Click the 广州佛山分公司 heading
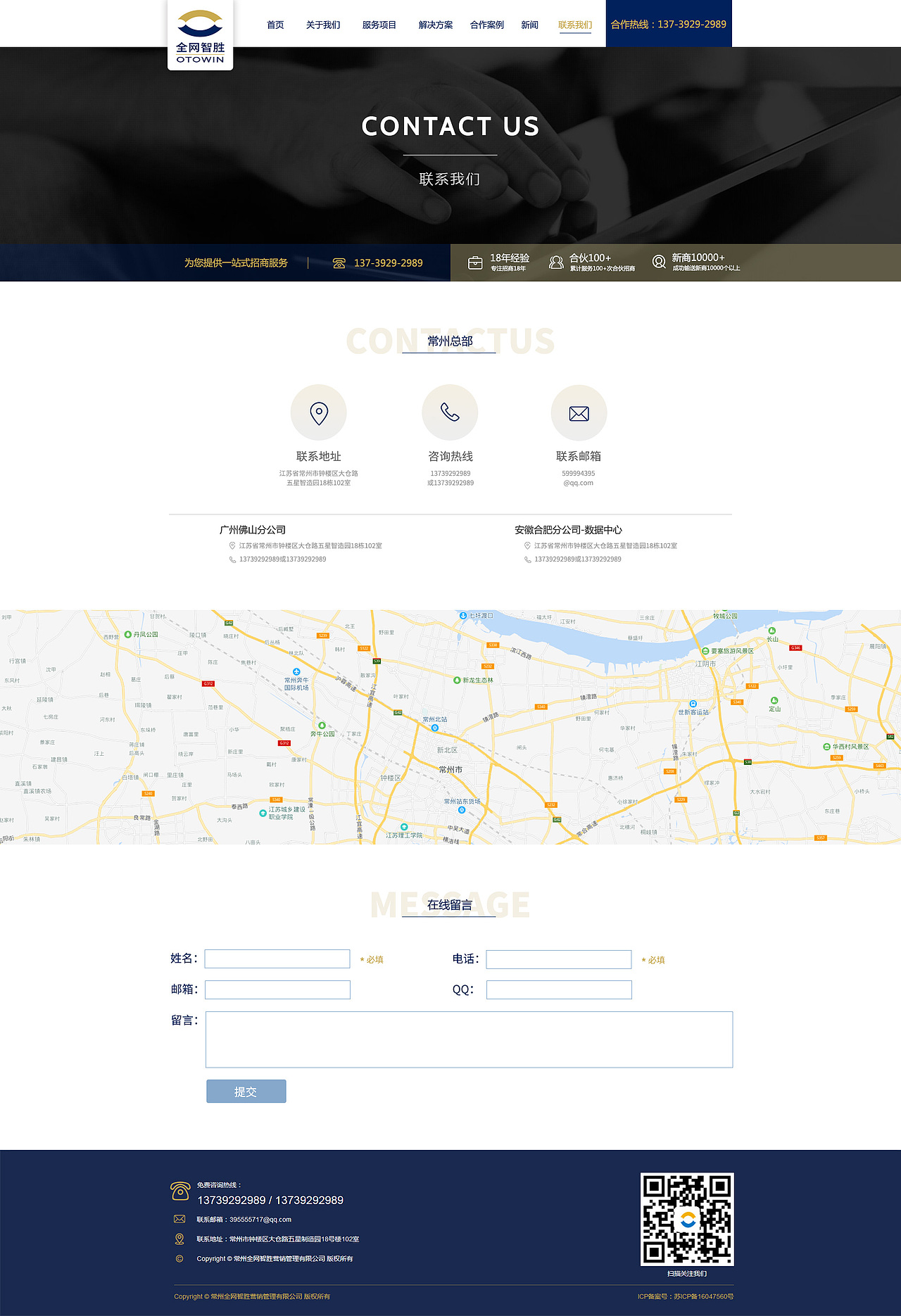The height and width of the screenshot is (1316, 901). [253, 530]
